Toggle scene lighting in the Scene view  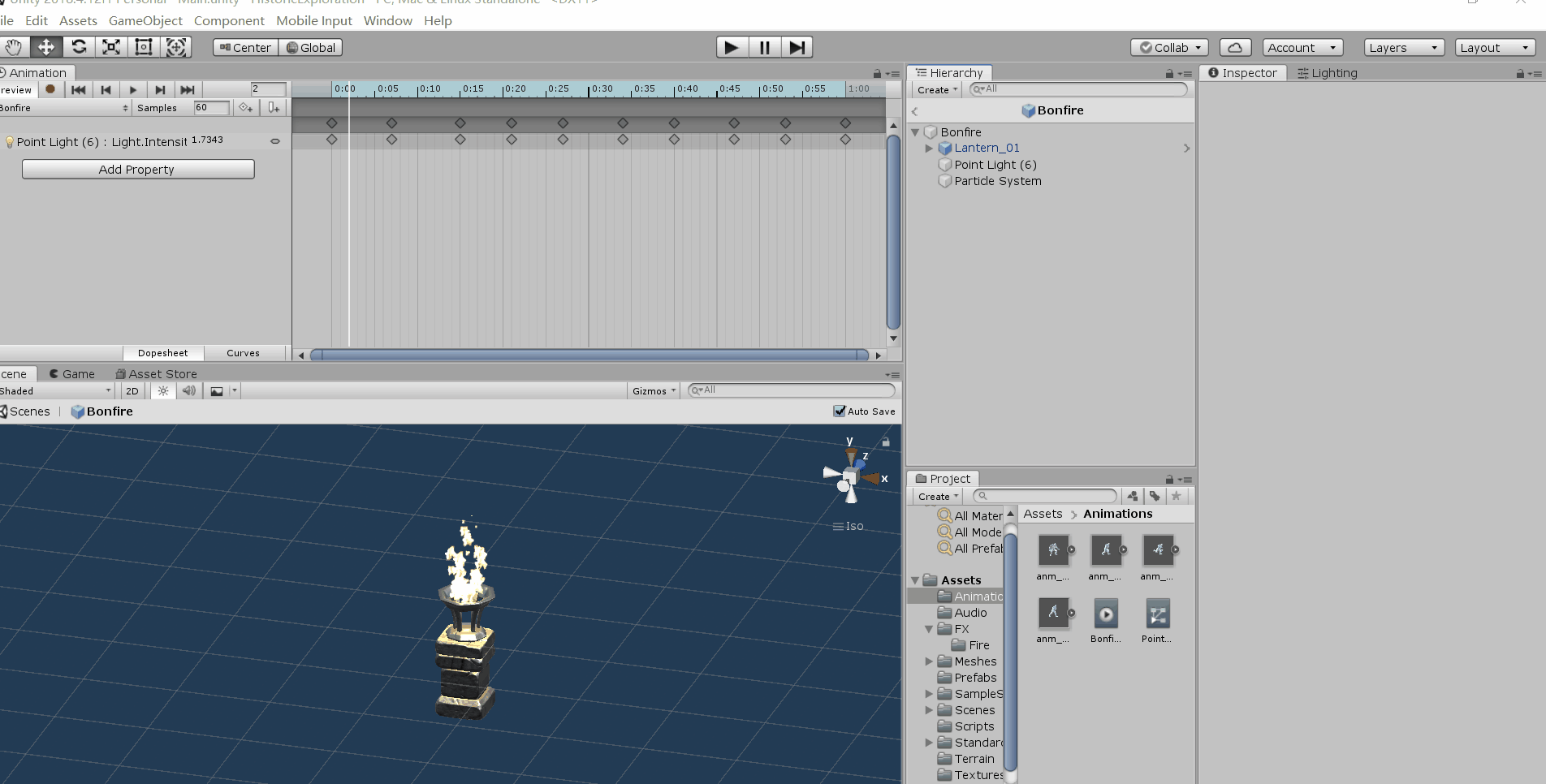pyautogui.click(x=162, y=390)
